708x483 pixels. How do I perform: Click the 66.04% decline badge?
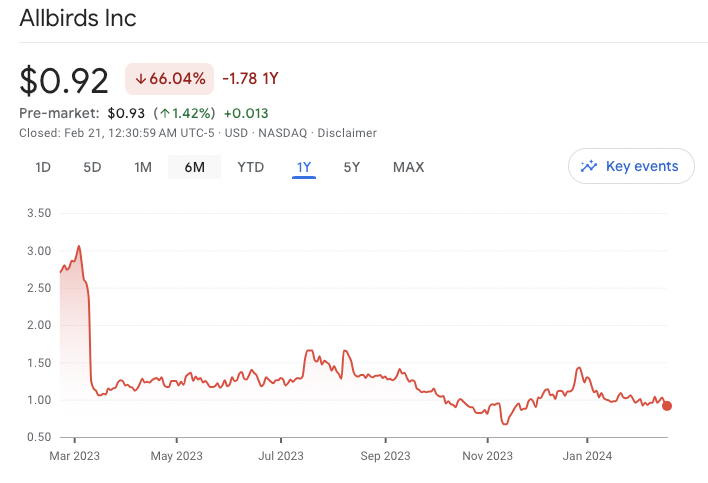tap(169, 79)
